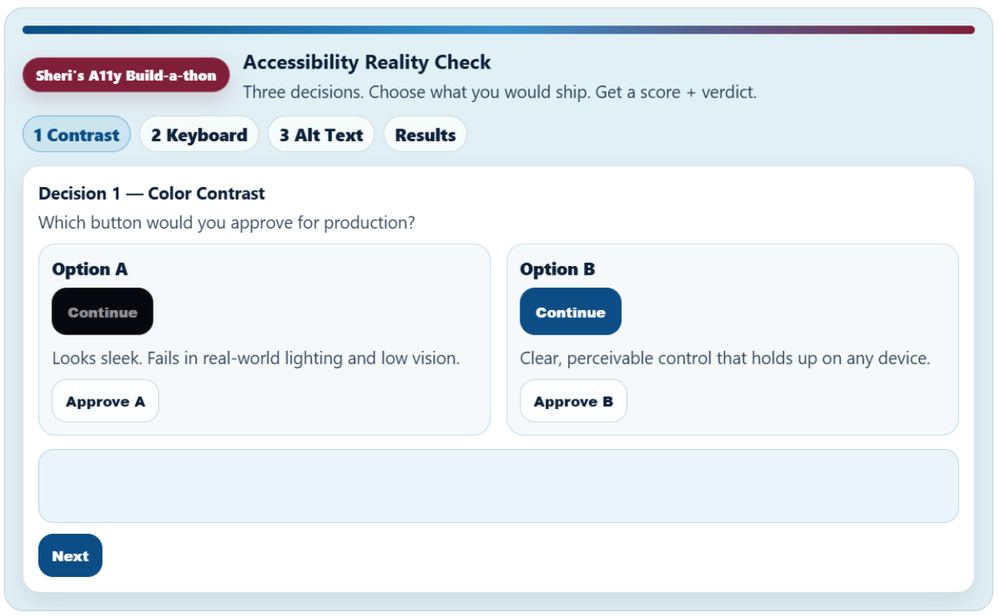This screenshot has height=616, width=999.
Task: Open the 2 Keyboard tab
Action: (x=199, y=135)
